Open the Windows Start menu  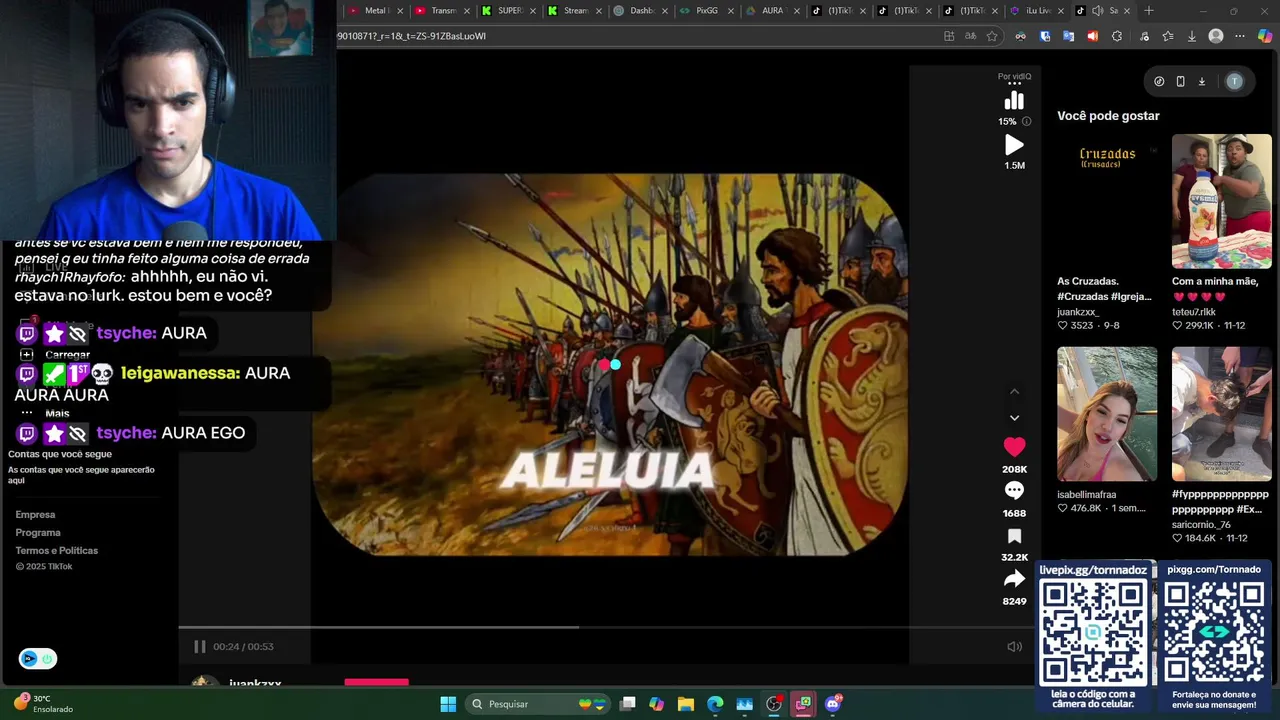[x=448, y=704]
